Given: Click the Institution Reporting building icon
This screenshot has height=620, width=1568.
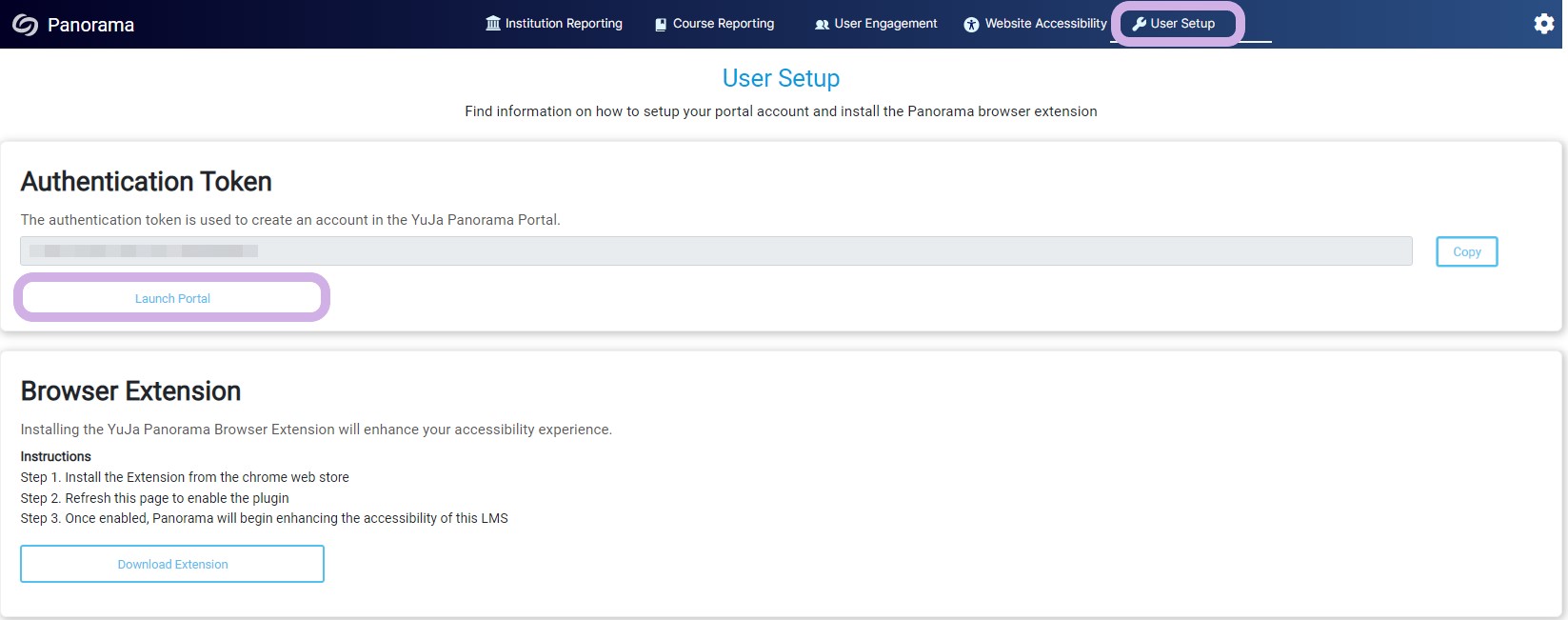Looking at the screenshot, I should click(493, 23).
